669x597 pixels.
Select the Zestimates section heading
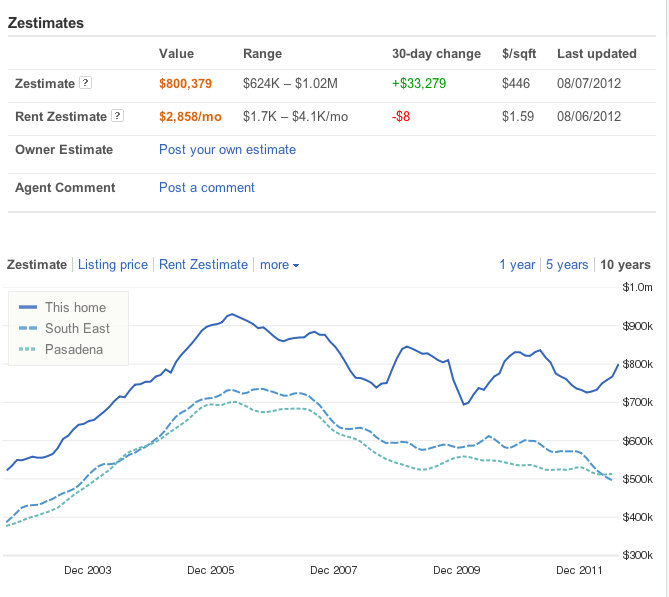click(46, 23)
